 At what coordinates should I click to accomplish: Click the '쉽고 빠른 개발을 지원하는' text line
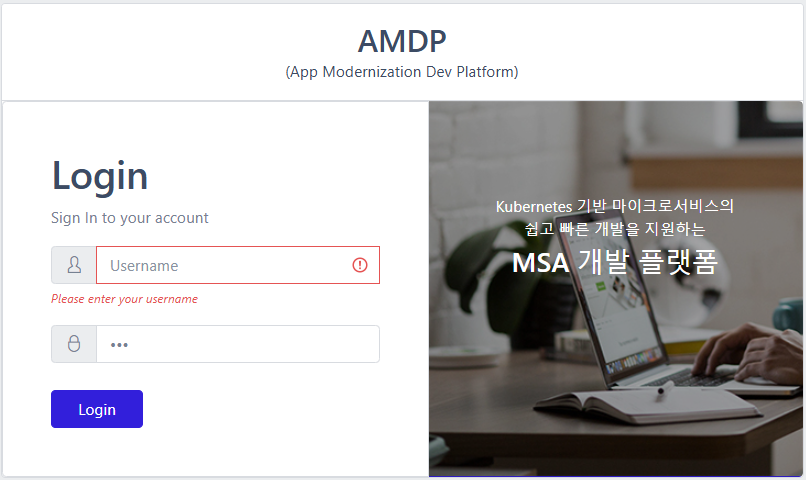click(x=615, y=229)
